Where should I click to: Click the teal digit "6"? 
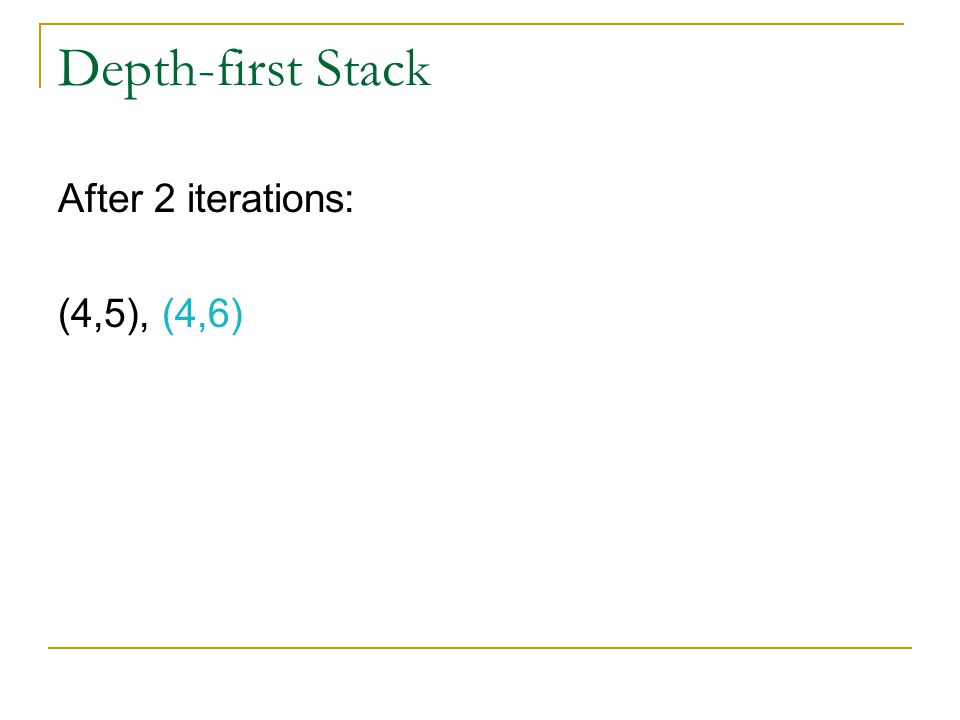219,313
